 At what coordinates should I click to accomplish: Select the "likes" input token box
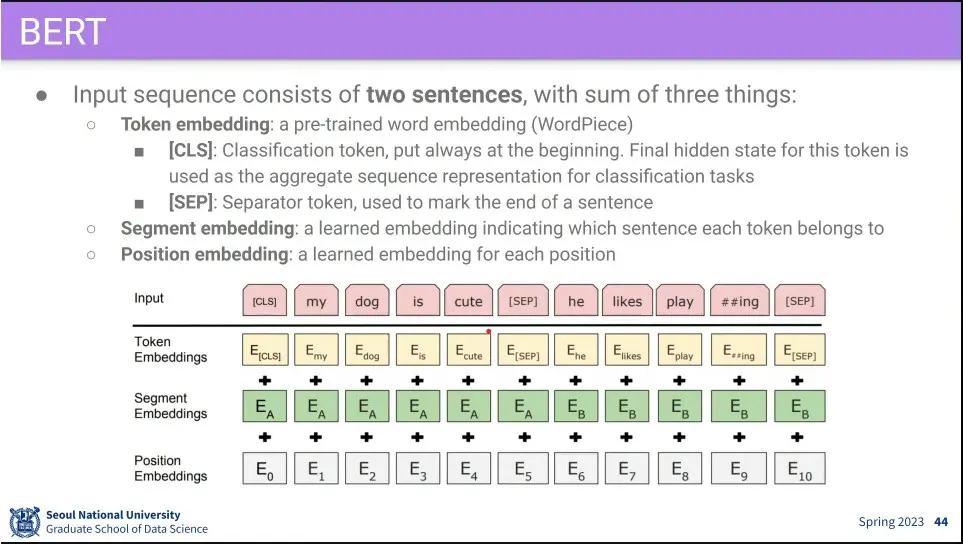click(627, 301)
